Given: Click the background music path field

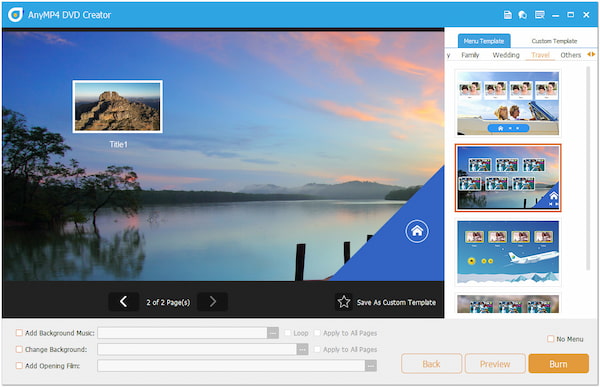Looking at the screenshot, I should 183,333.
